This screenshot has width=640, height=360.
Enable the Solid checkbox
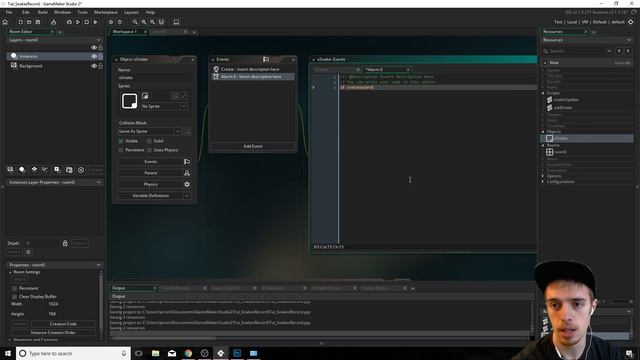click(x=149, y=141)
